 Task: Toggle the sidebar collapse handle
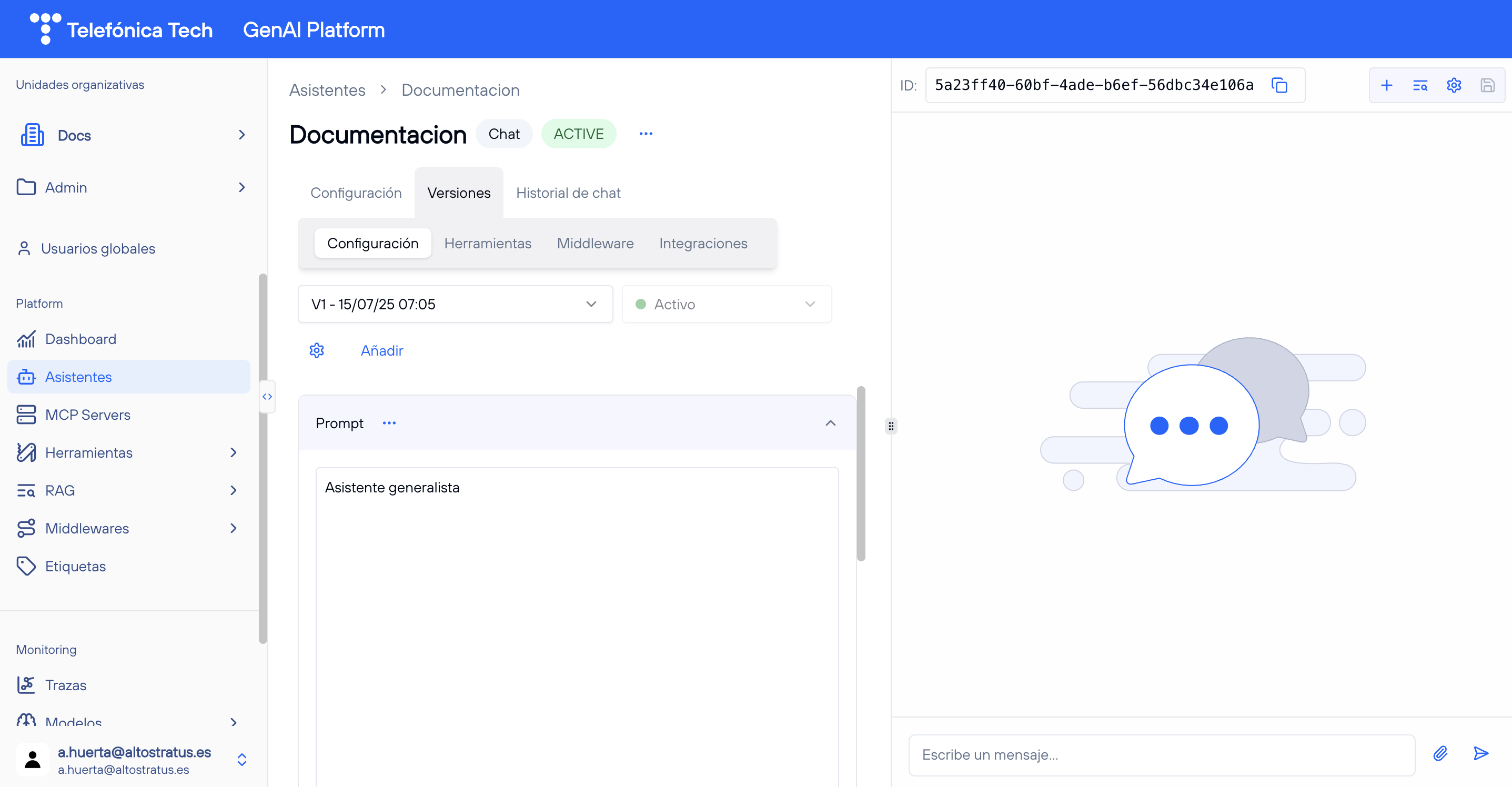pos(267,397)
